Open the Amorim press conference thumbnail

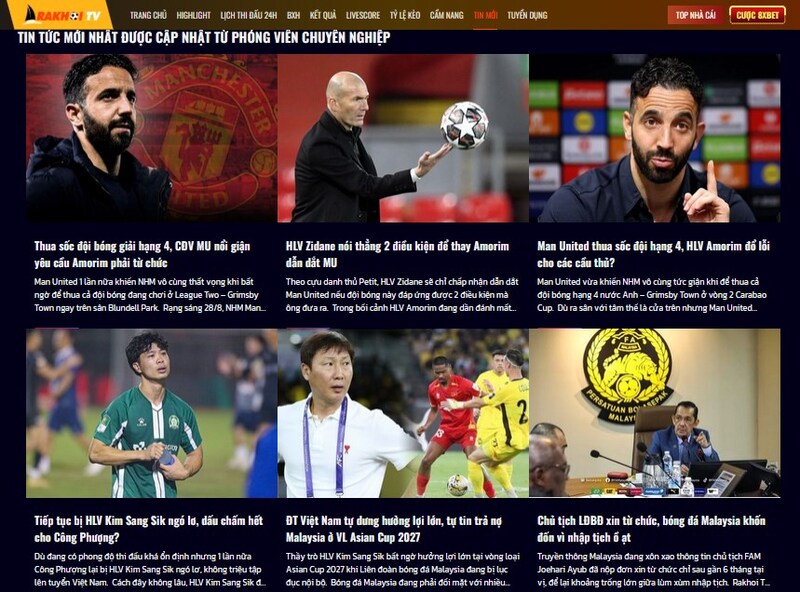pyautogui.click(x=655, y=138)
